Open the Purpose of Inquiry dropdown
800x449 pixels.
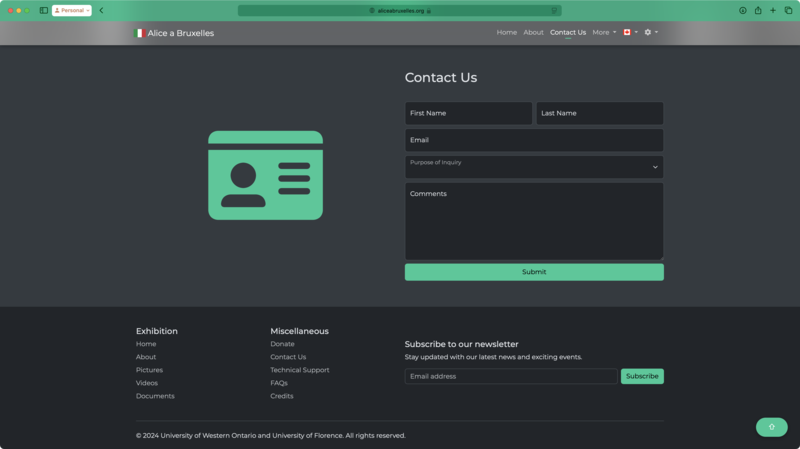click(x=534, y=167)
